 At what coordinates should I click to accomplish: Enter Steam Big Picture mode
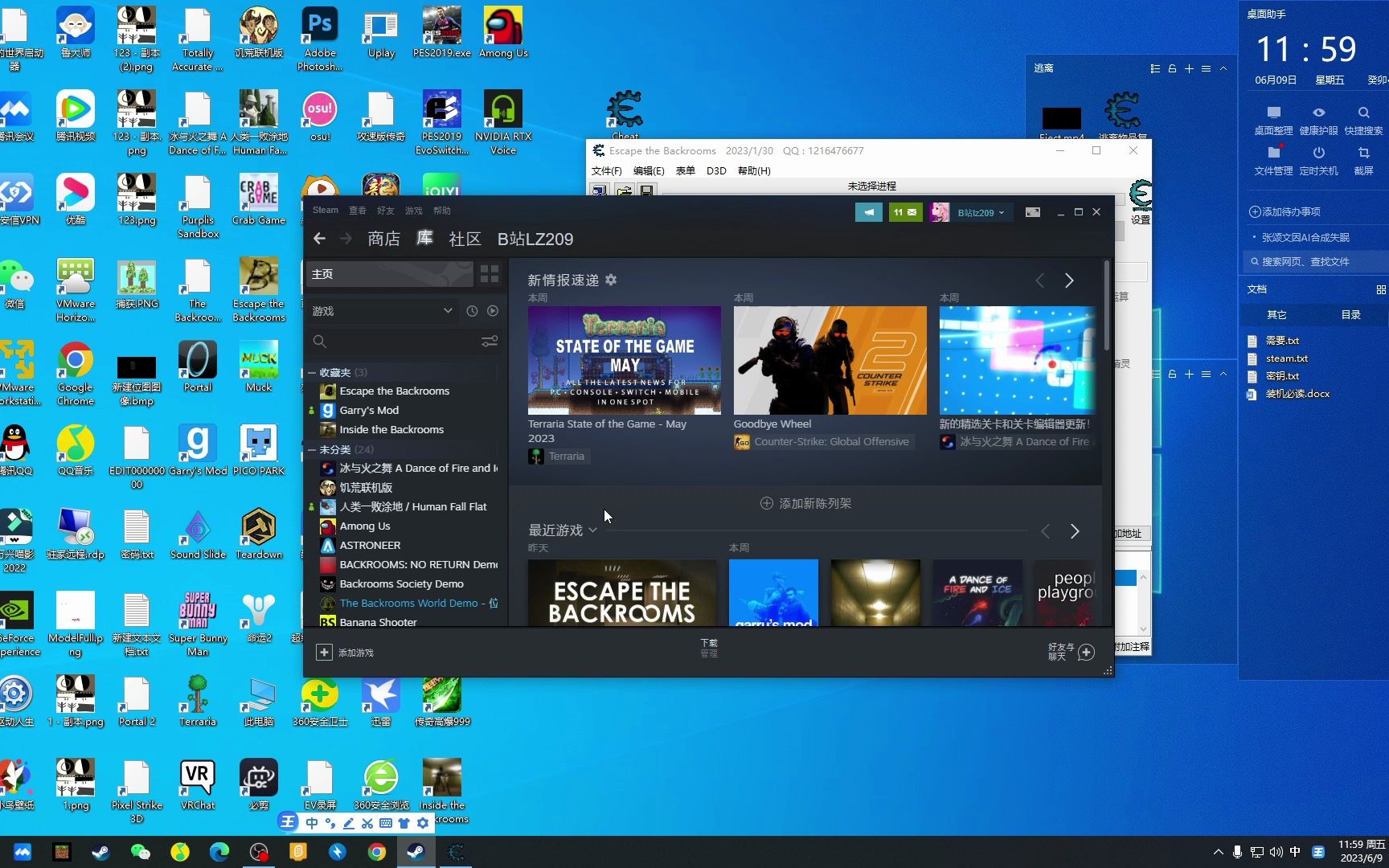(1033, 212)
